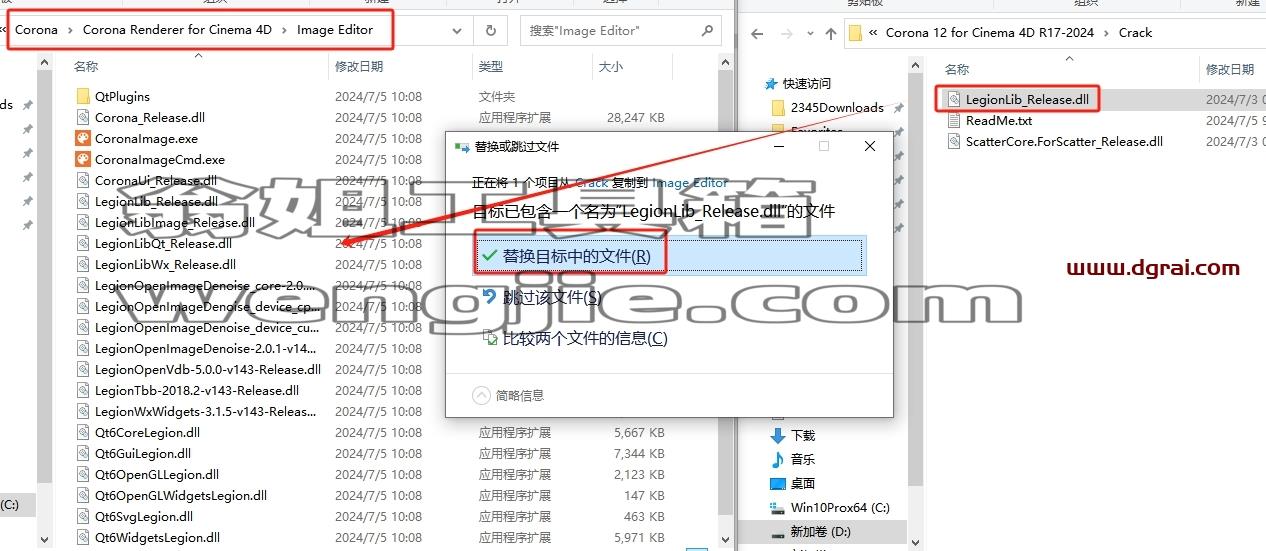Screen dimensions: 1266x551
Task: Click the Corona Renderer for Cinema 4D breadcrumb
Action: coord(177,30)
